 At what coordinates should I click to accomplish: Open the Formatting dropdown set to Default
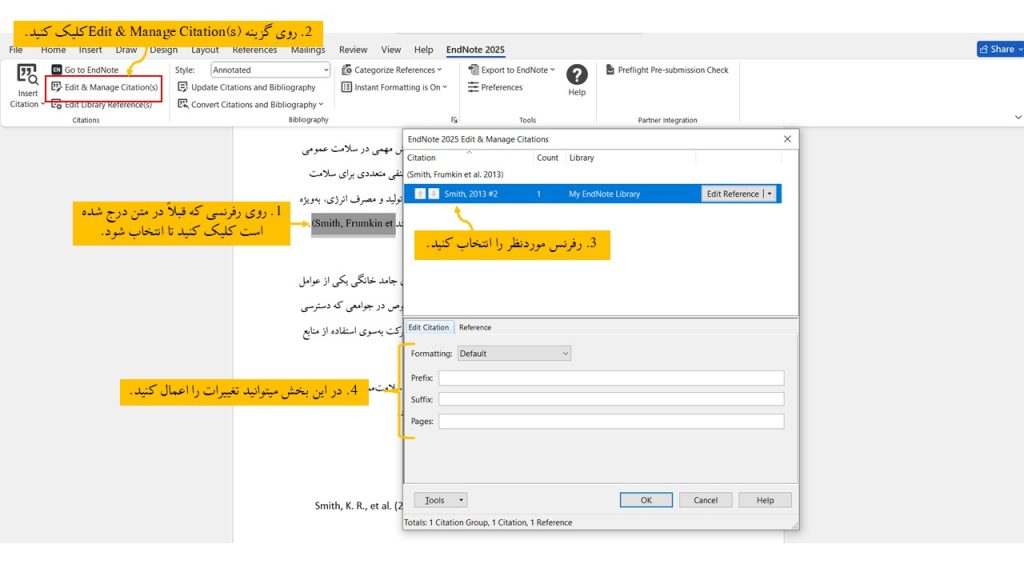coord(513,352)
